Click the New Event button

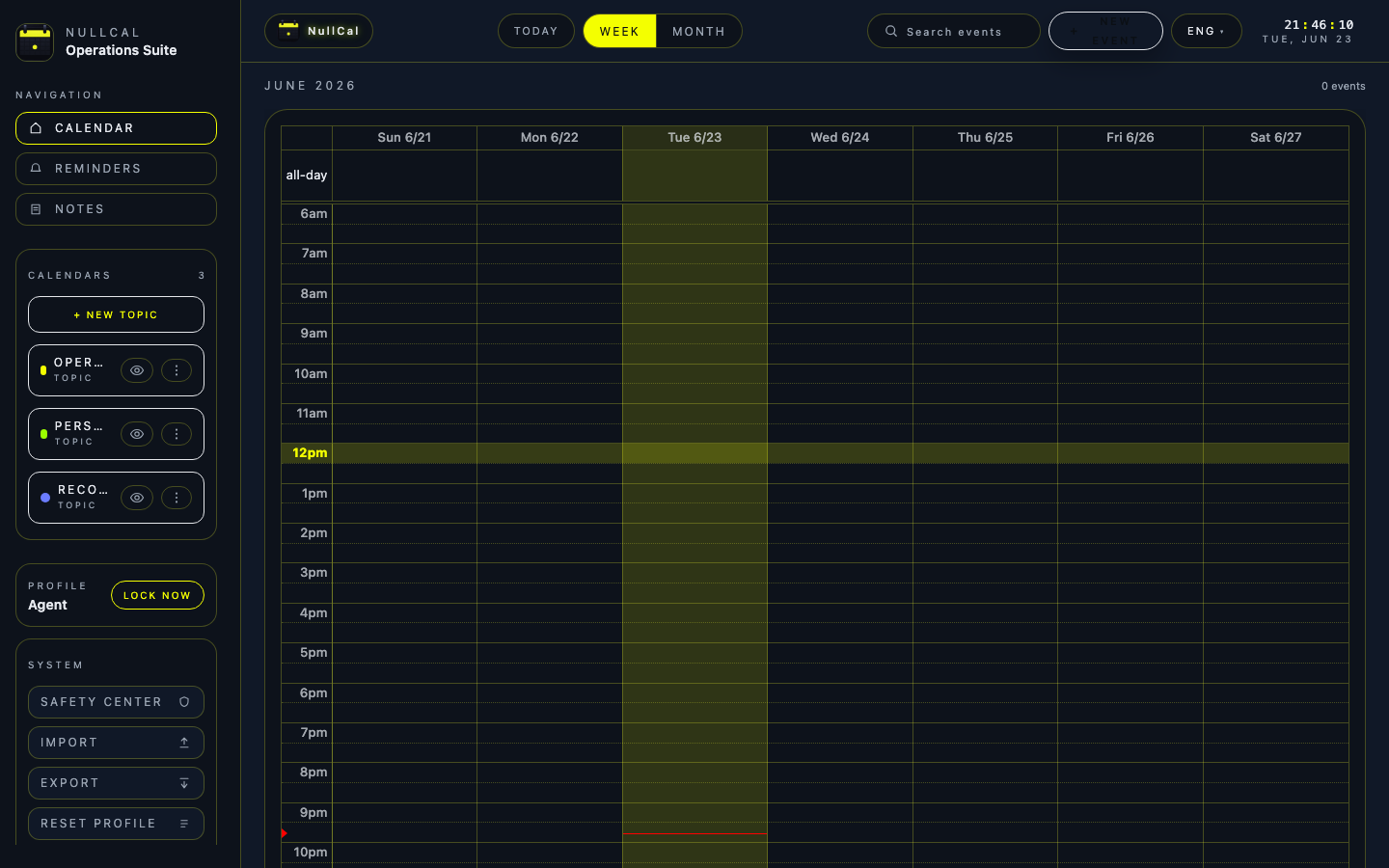click(x=1105, y=31)
